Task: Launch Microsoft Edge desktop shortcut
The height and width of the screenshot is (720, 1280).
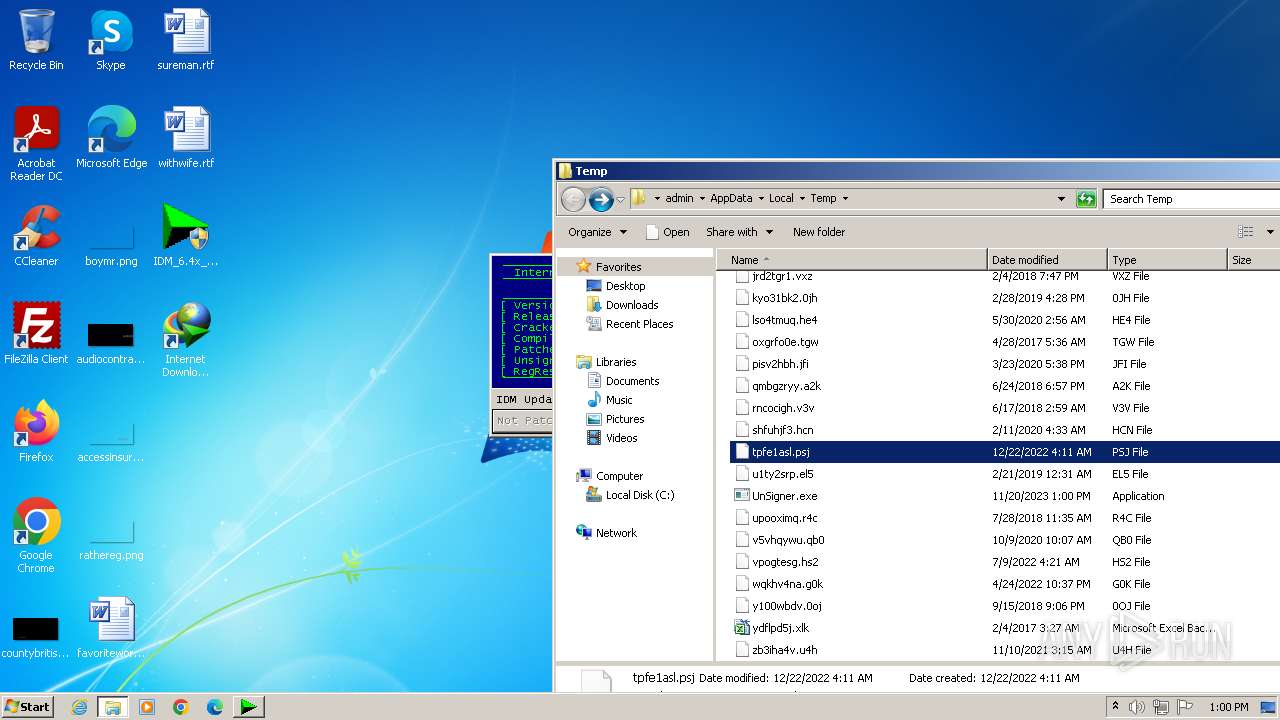Action: [x=111, y=138]
